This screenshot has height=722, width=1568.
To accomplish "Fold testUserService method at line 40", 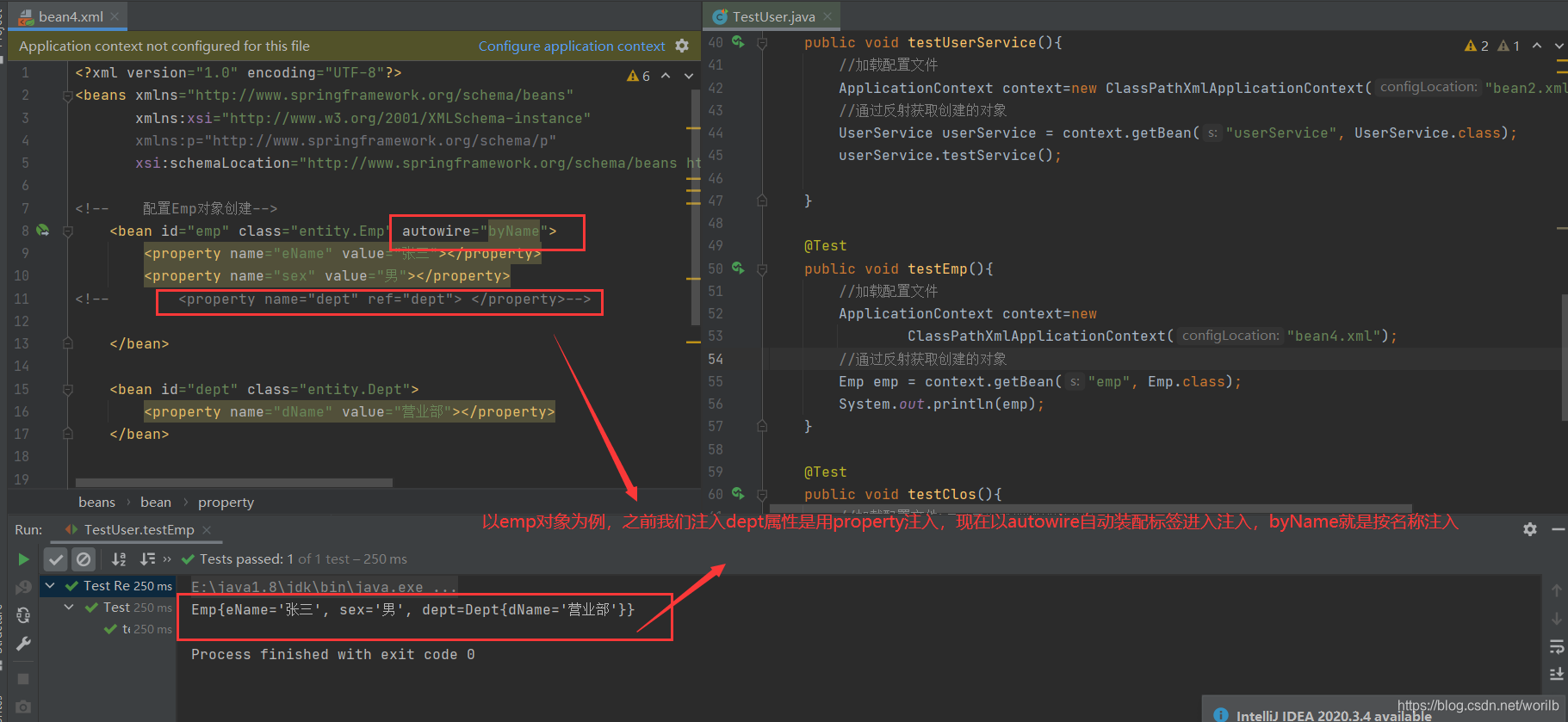I will 762,42.
